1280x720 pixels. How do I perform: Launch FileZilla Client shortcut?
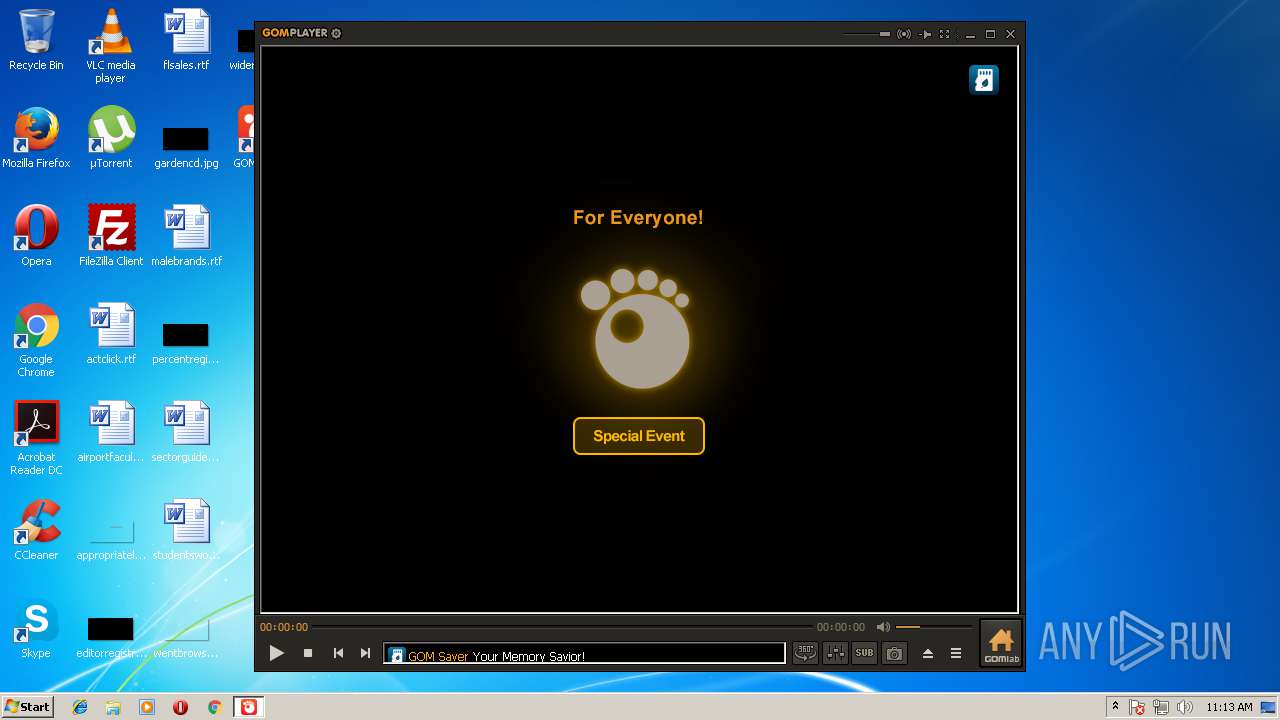tap(111, 236)
